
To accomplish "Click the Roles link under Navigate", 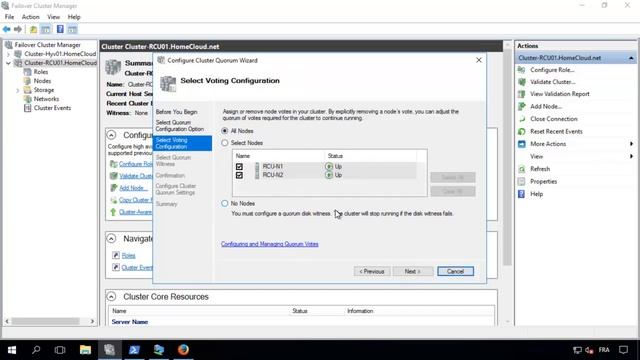I will coord(128,256).
